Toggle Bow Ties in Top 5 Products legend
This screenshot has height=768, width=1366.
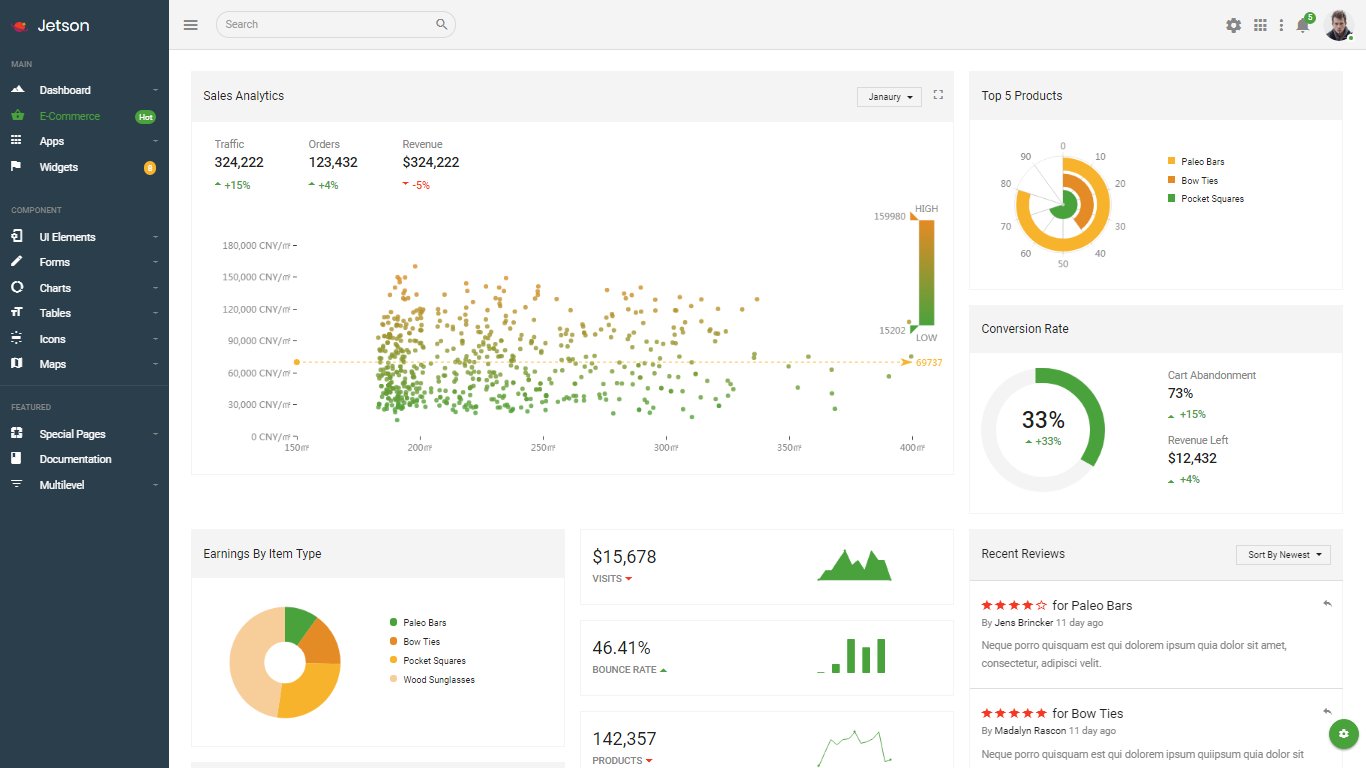[1192, 180]
